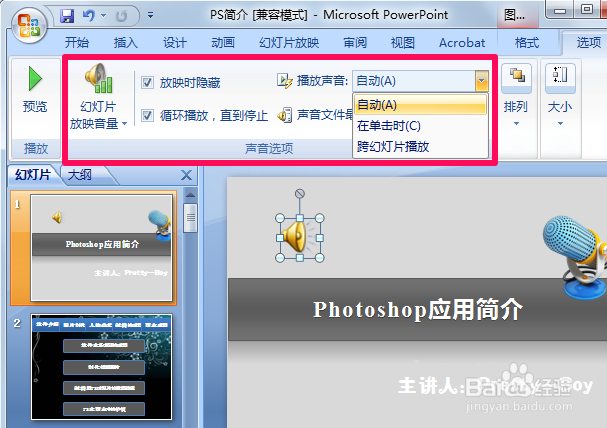
Task: Collapse the 播放声音 combo box arrow
Action: point(482,81)
